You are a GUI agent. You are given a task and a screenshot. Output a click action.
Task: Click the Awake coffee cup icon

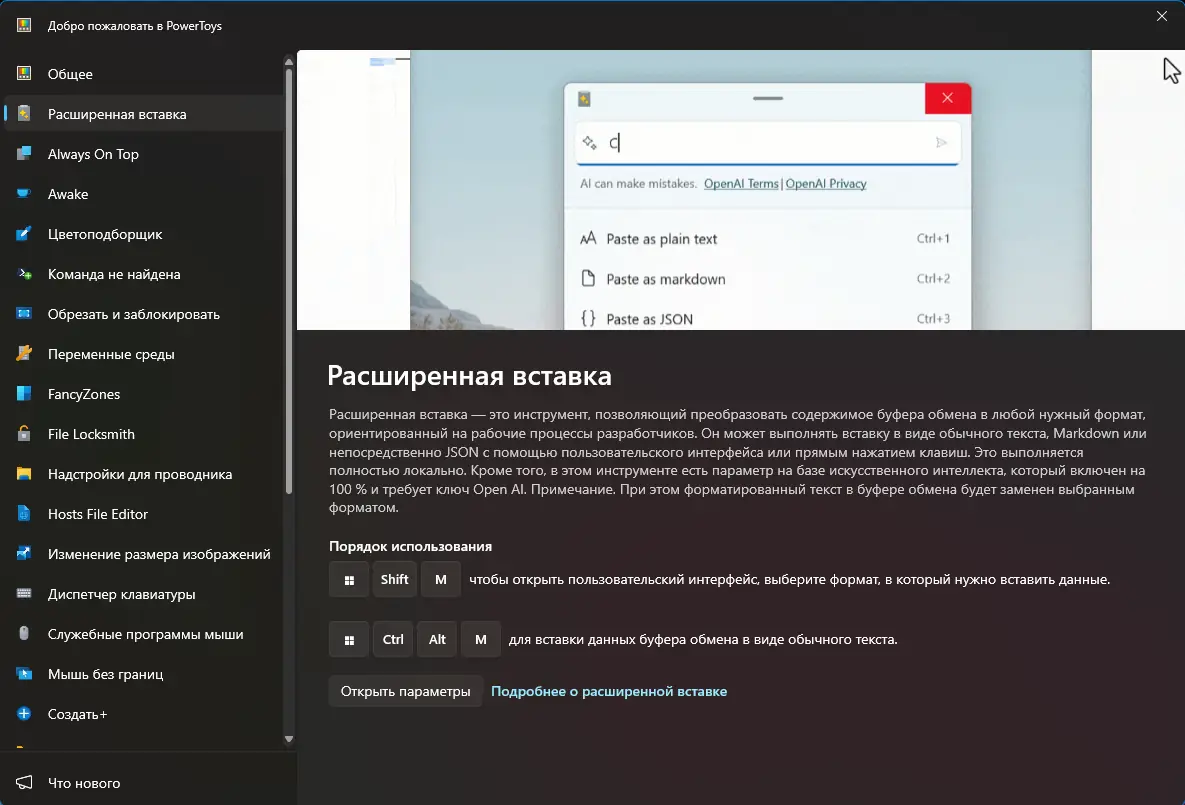[24, 194]
